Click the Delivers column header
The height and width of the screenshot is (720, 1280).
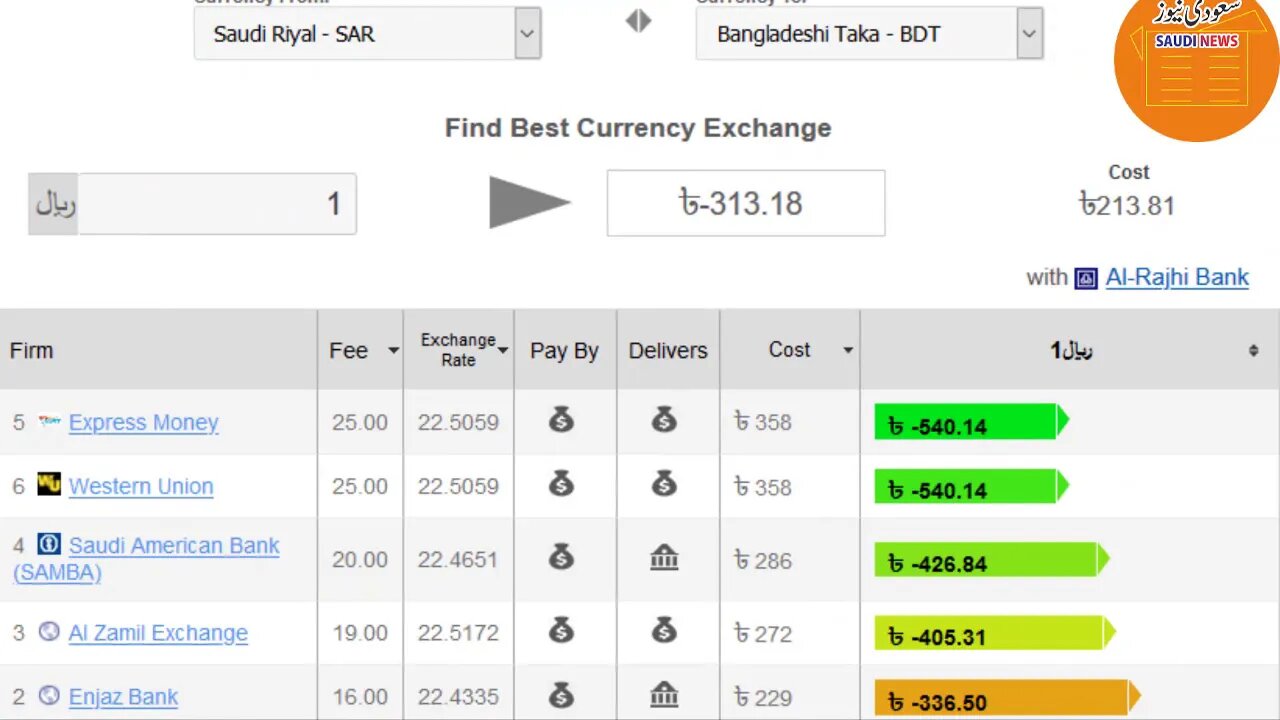point(668,350)
